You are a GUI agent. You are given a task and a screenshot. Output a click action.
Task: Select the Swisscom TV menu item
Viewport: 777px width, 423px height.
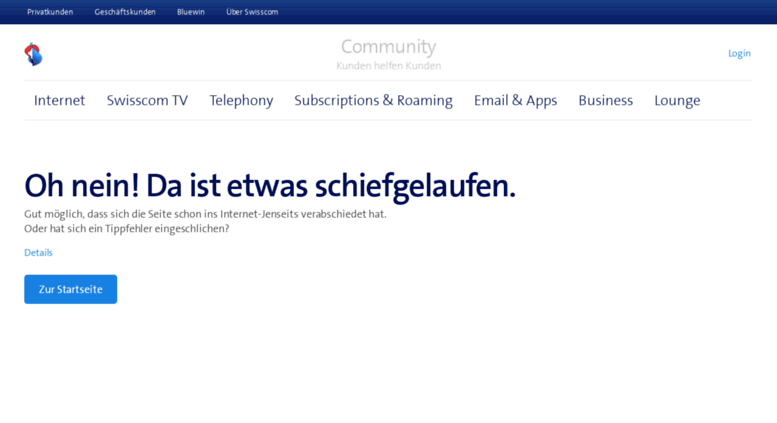pos(147,100)
